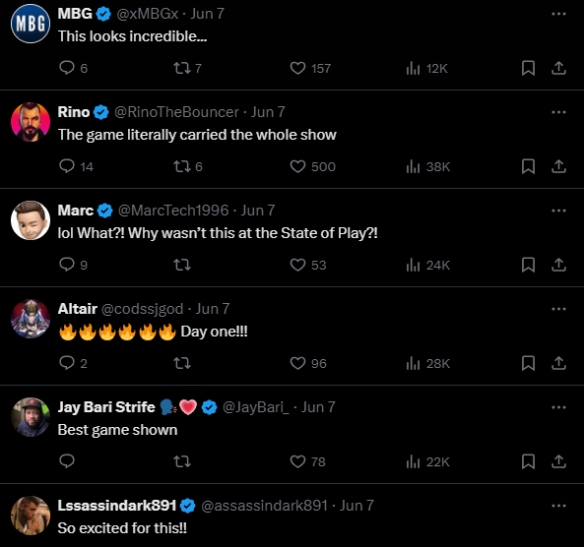This screenshot has height=547, width=584.
Task: Reply to Altair's tweet with 2 replies
Action: 73,363
